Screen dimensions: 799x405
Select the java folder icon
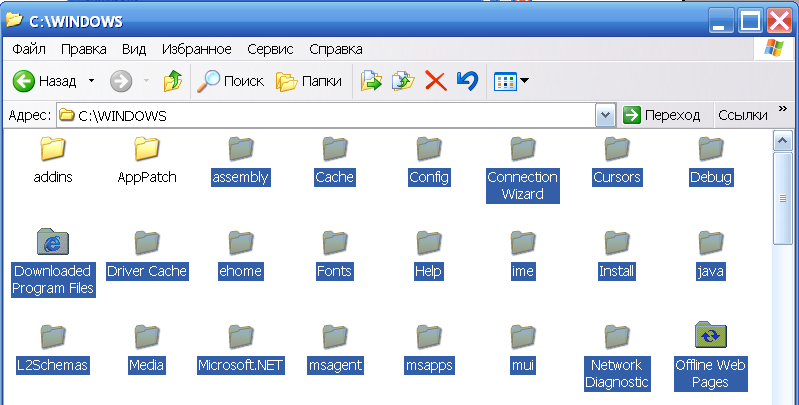(711, 242)
